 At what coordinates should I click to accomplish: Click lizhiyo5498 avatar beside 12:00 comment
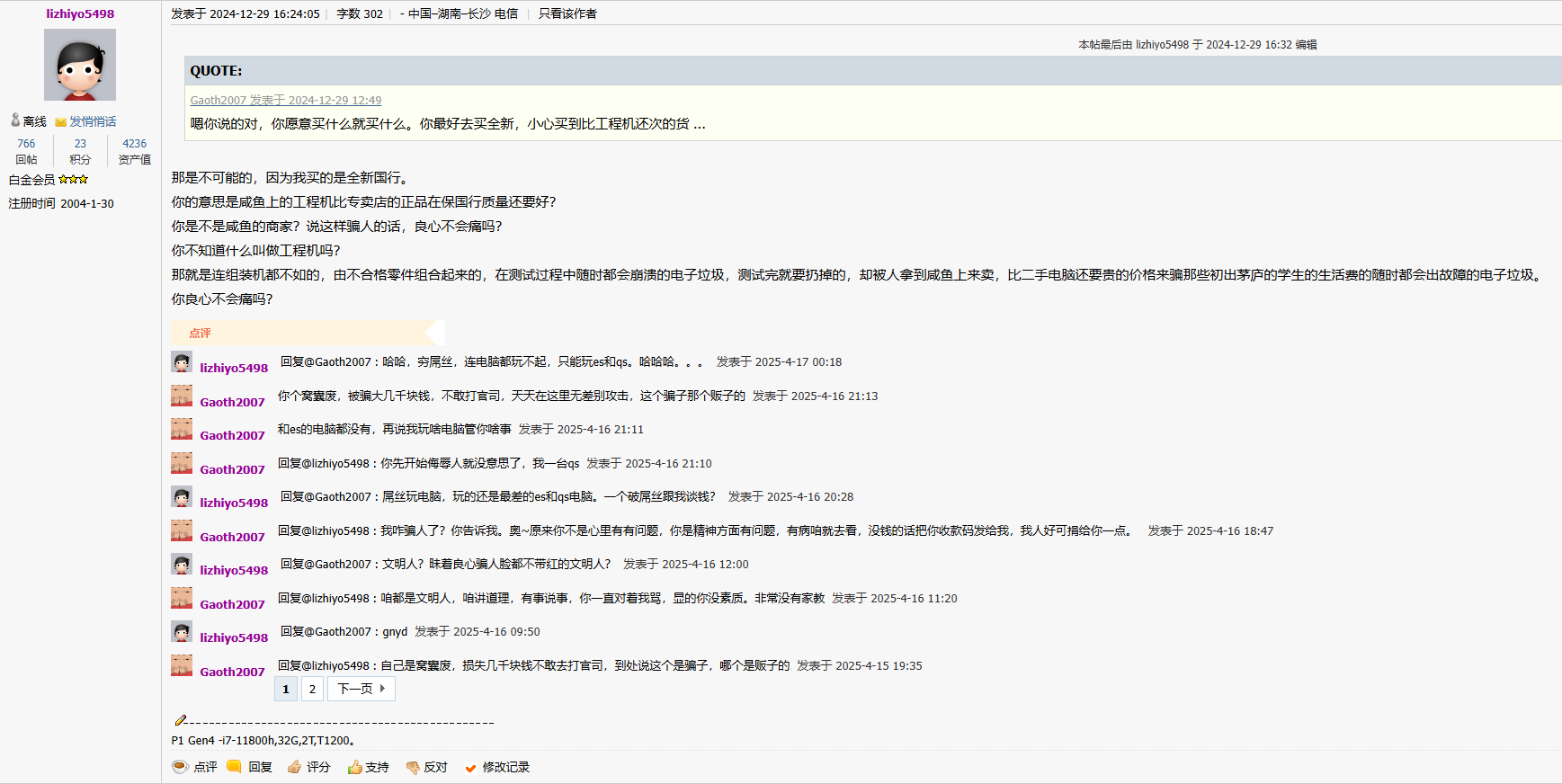(182, 565)
